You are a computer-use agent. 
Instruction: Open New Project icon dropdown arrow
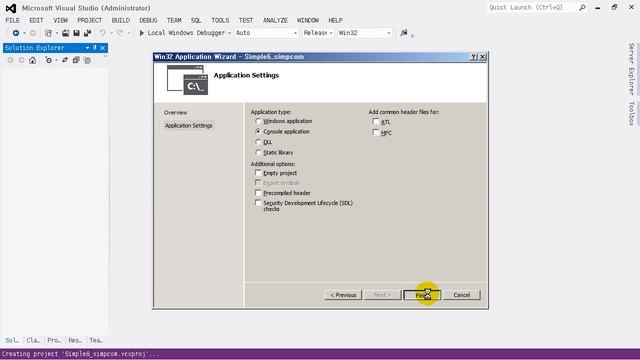coord(57,33)
